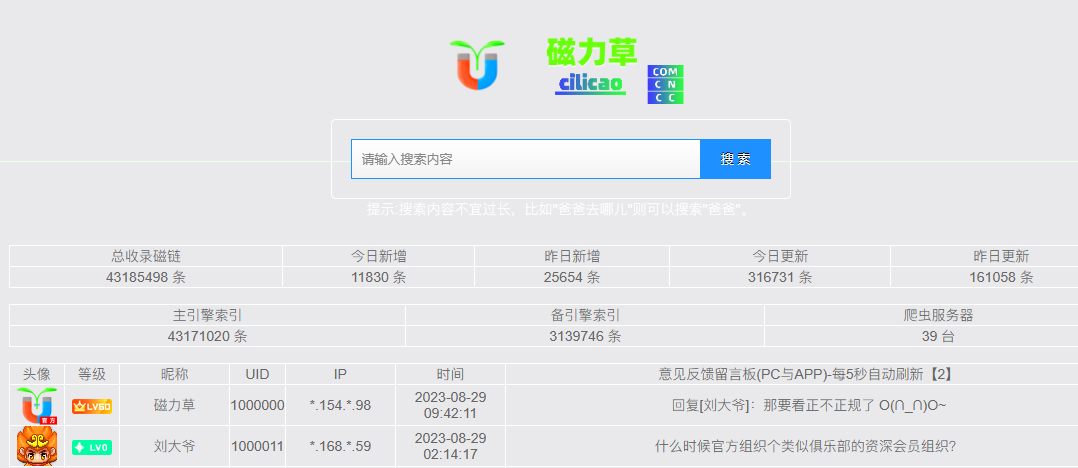The image size is (1078, 468).
Task: Click the 备引擎索引 header
Action: click(x=585, y=315)
